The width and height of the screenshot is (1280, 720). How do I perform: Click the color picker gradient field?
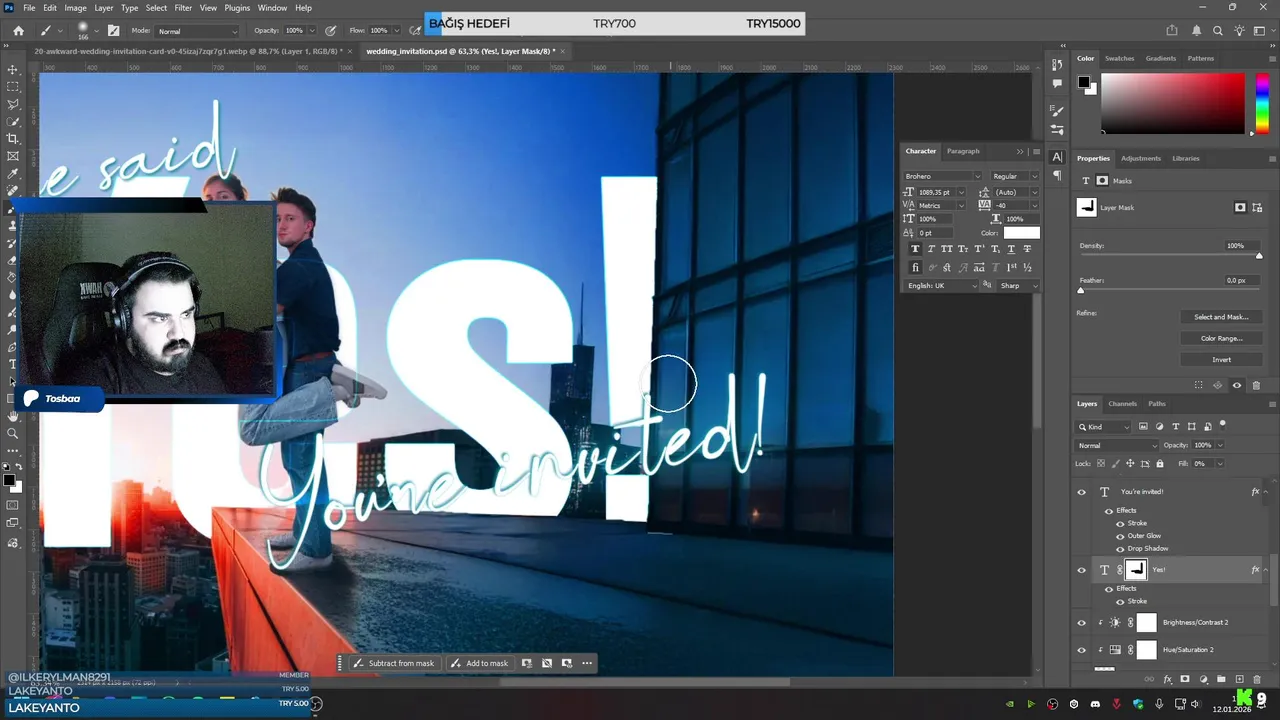point(1171,102)
